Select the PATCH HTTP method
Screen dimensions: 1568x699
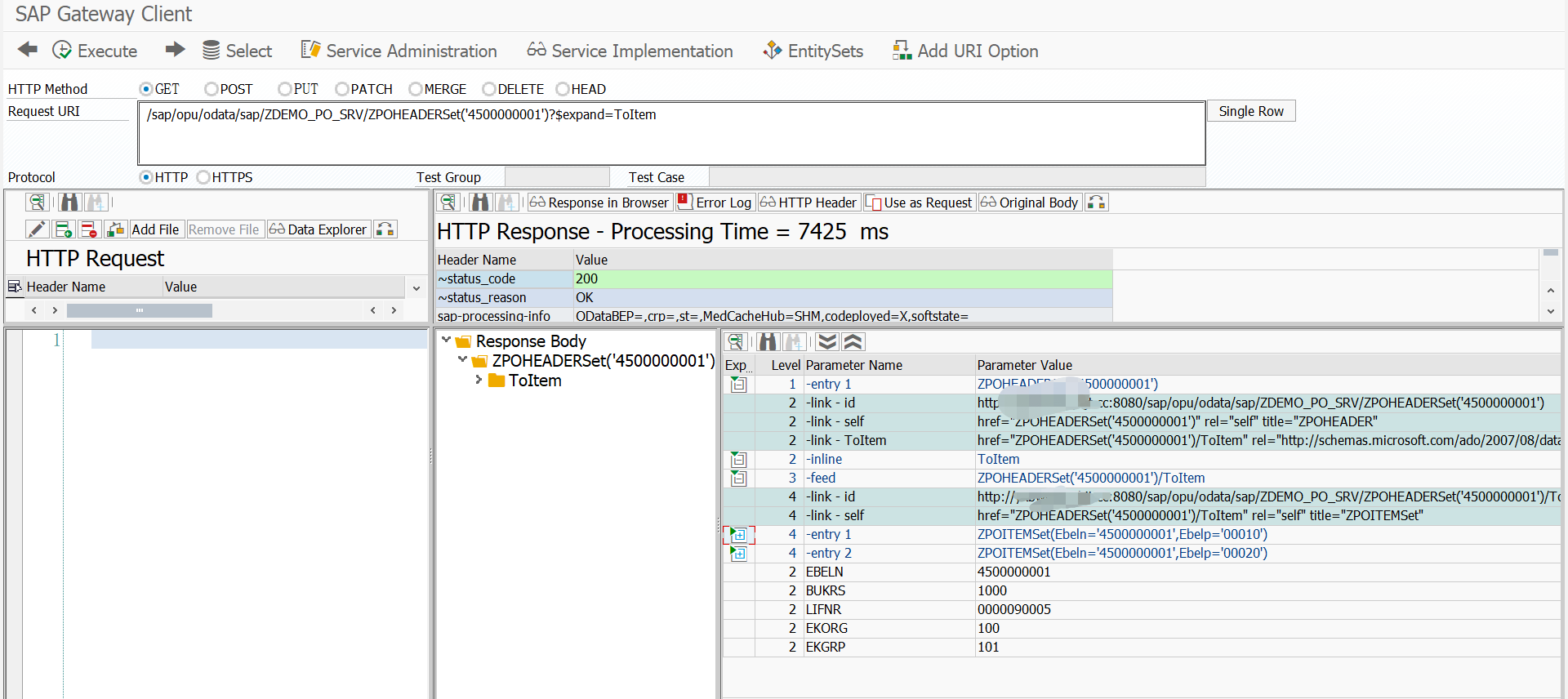click(342, 89)
